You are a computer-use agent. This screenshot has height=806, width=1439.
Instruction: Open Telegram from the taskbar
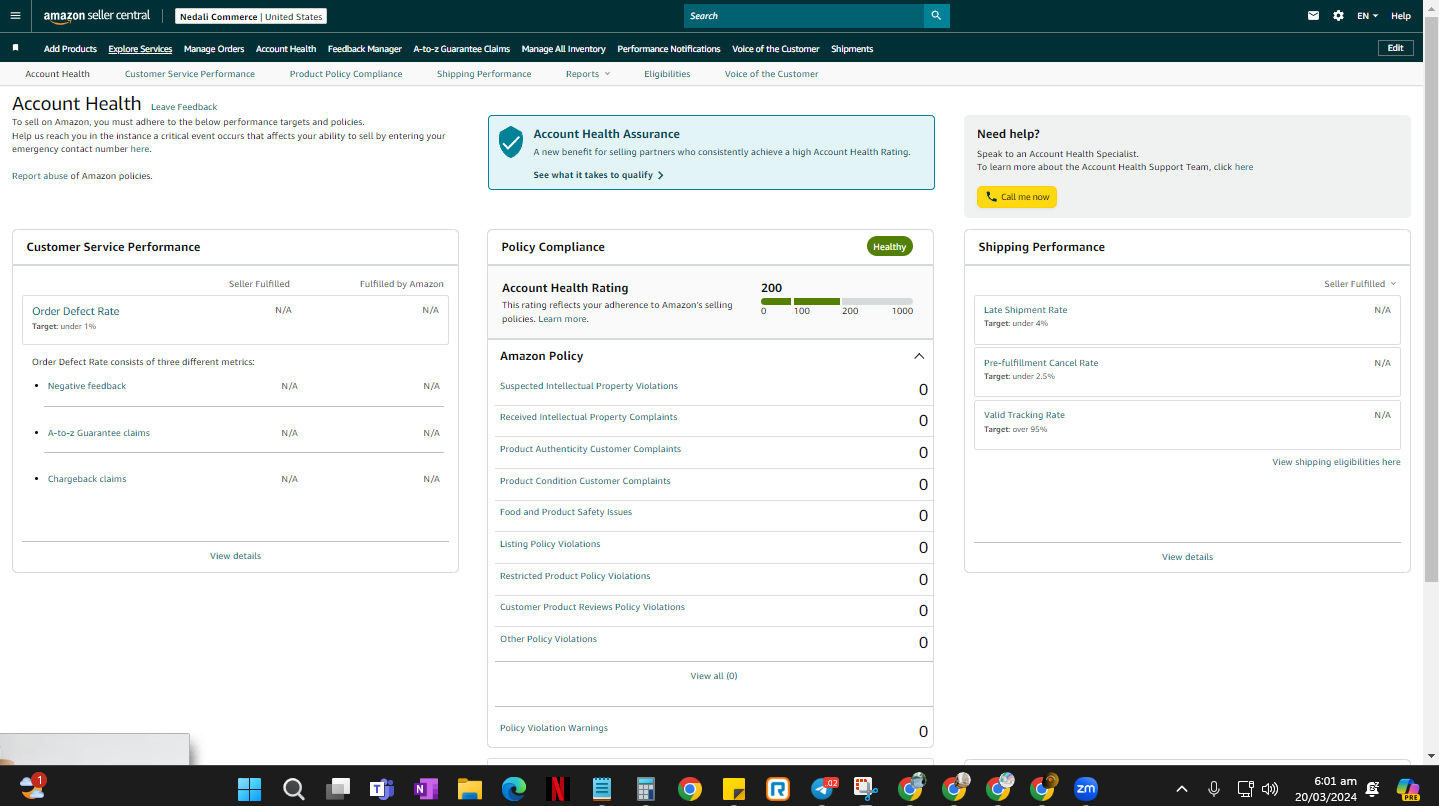pos(823,789)
